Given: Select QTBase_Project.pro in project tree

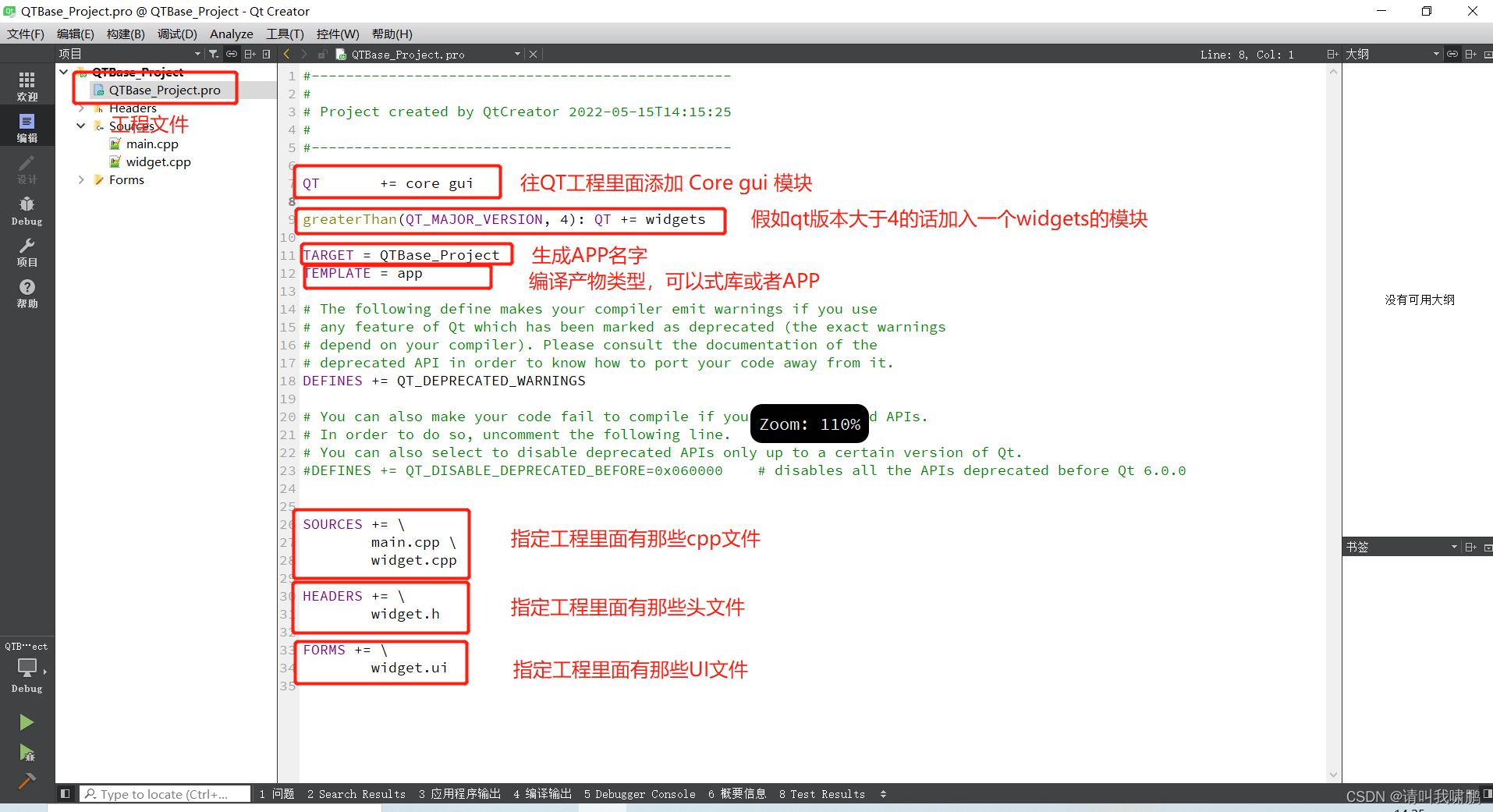Looking at the screenshot, I should (165, 90).
